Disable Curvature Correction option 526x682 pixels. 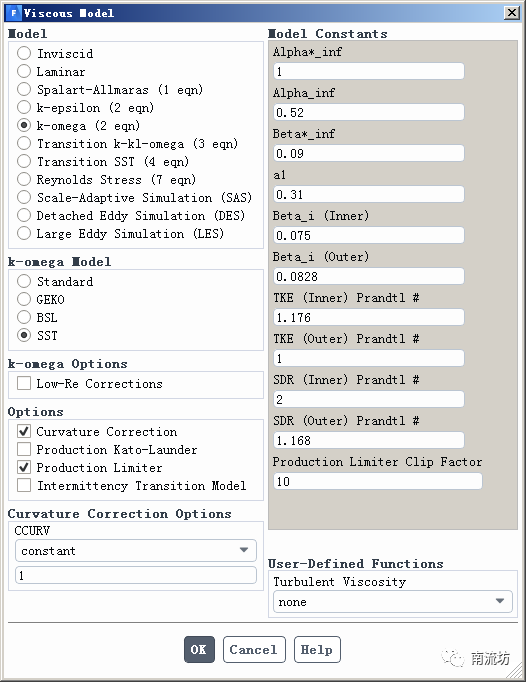point(24,431)
